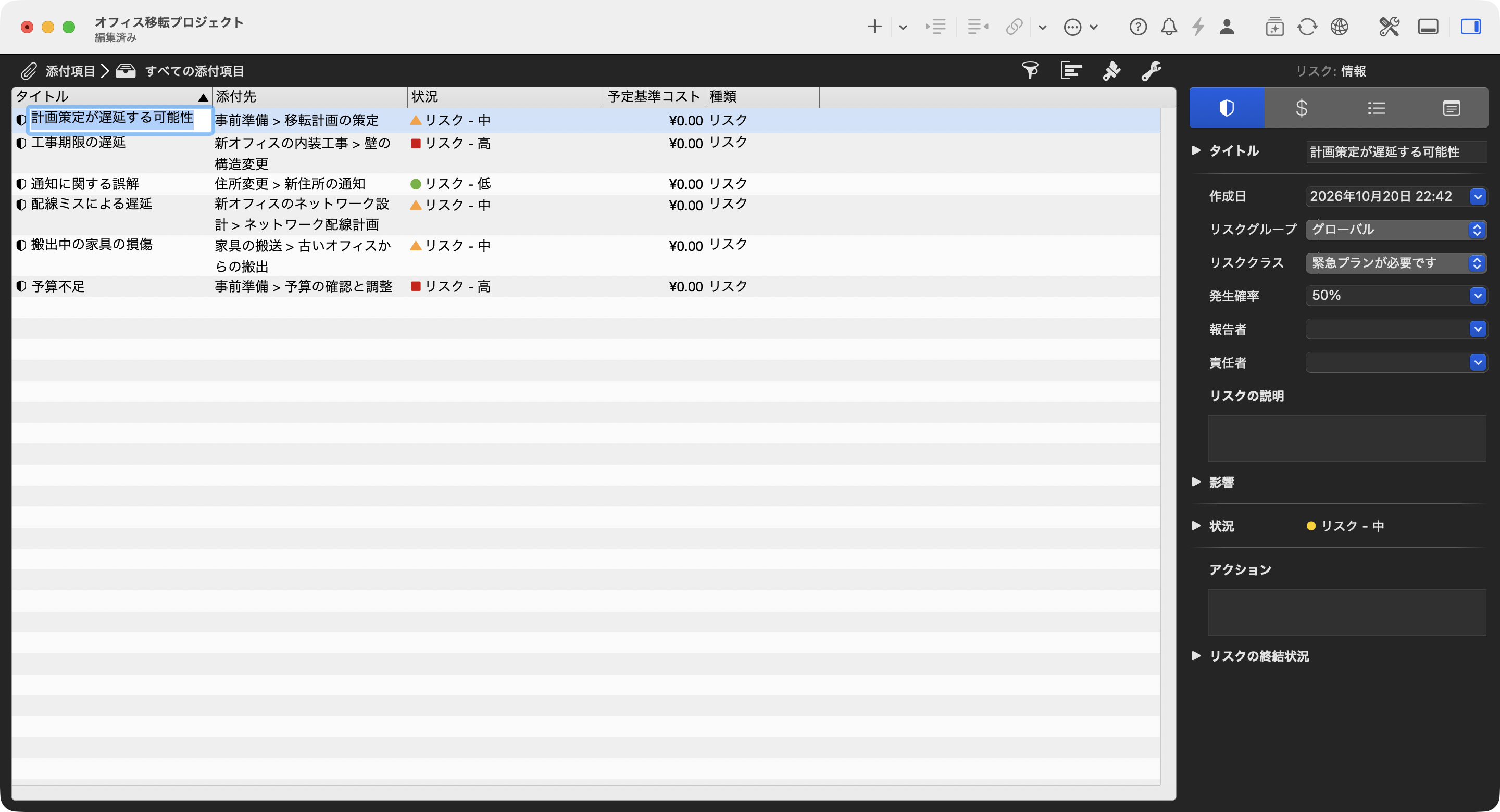Screen dimensions: 1500x812
Task: Select the 工事期限の遅延 risk row
Action: pyautogui.click(x=586, y=153)
